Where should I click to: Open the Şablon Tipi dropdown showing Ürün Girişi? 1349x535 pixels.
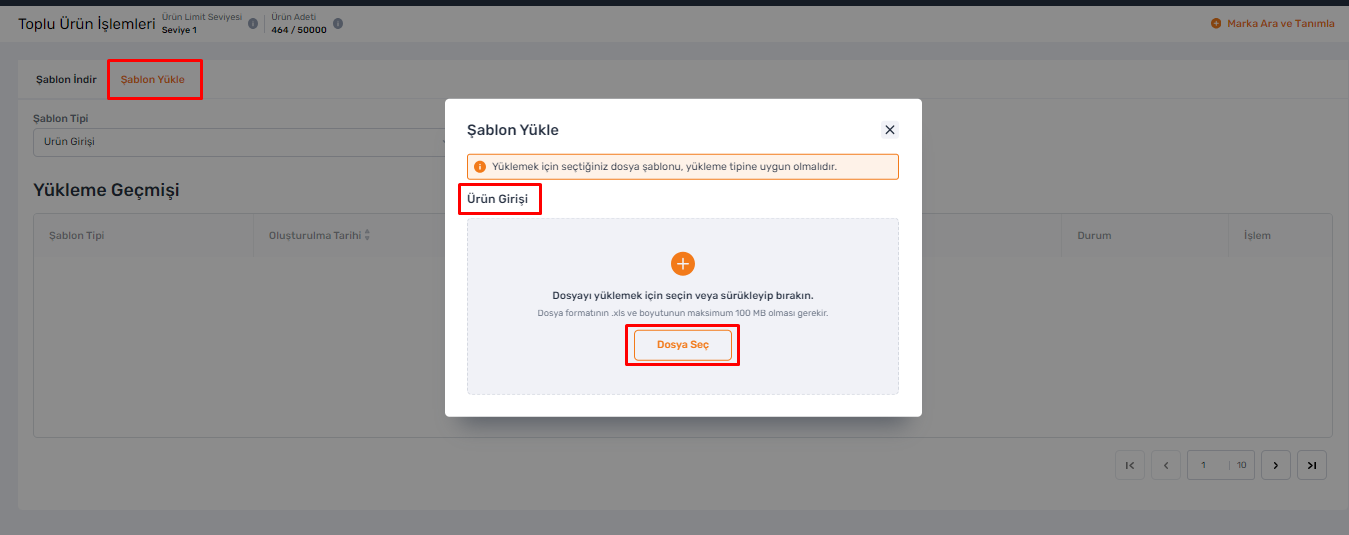pos(240,142)
